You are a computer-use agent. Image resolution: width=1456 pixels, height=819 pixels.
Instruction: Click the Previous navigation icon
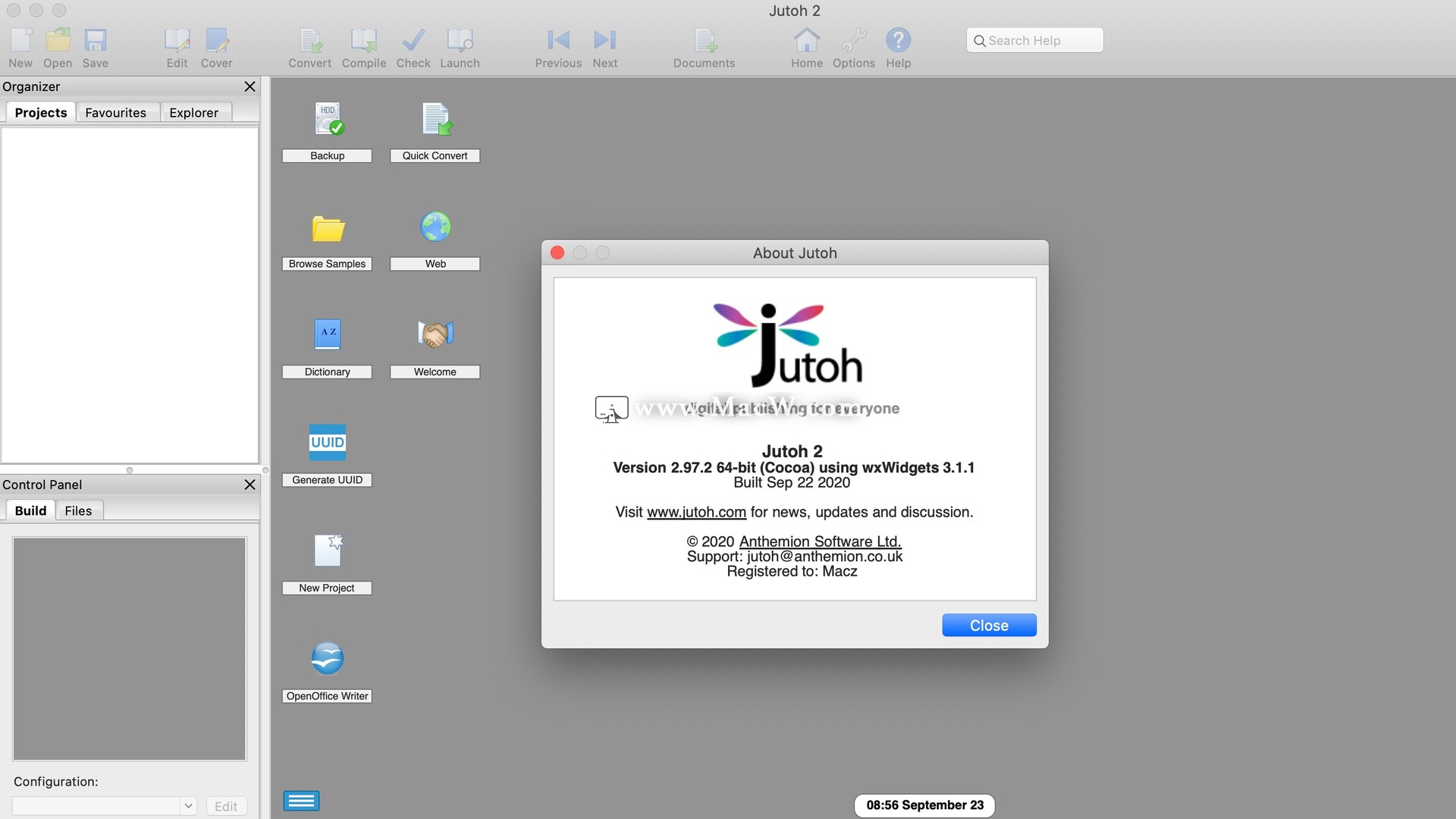(x=557, y=39)
